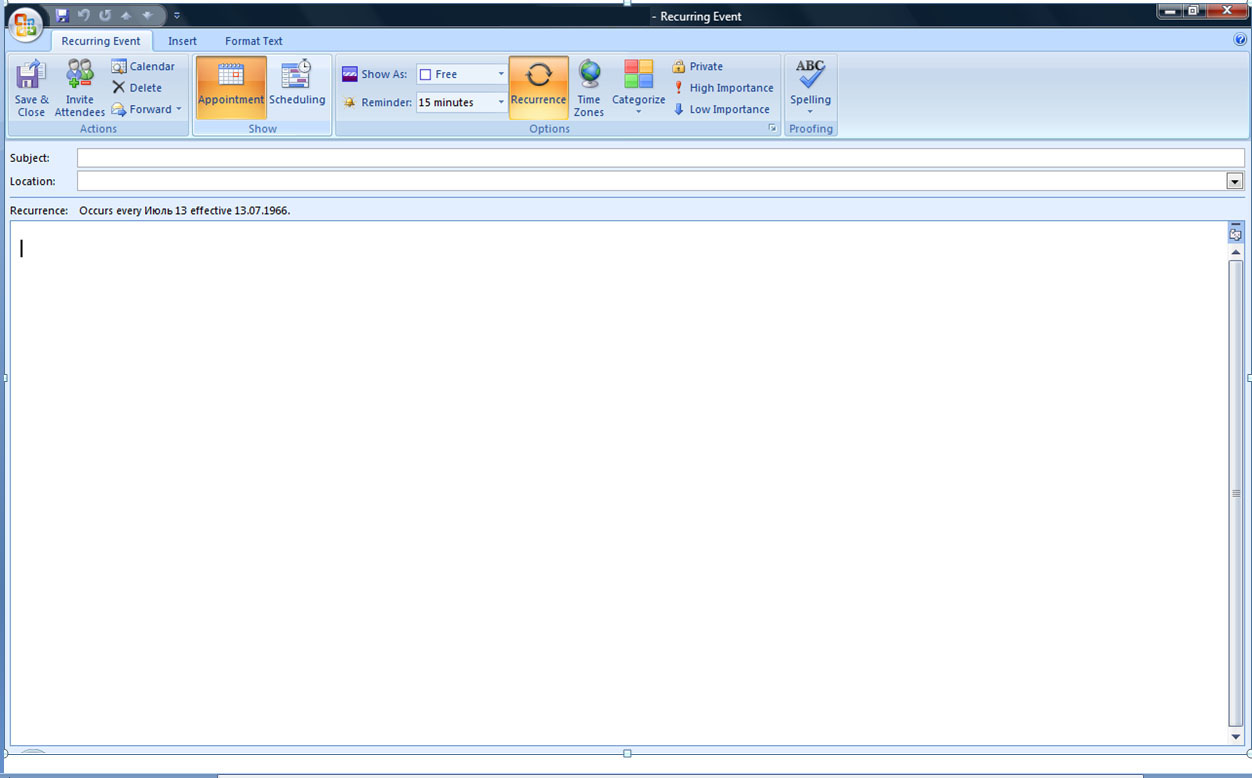This screenshot has width=1252, height=778.
Task: Click the recurrence text "Occurs every Июль 13"
Action: point(133,211)
